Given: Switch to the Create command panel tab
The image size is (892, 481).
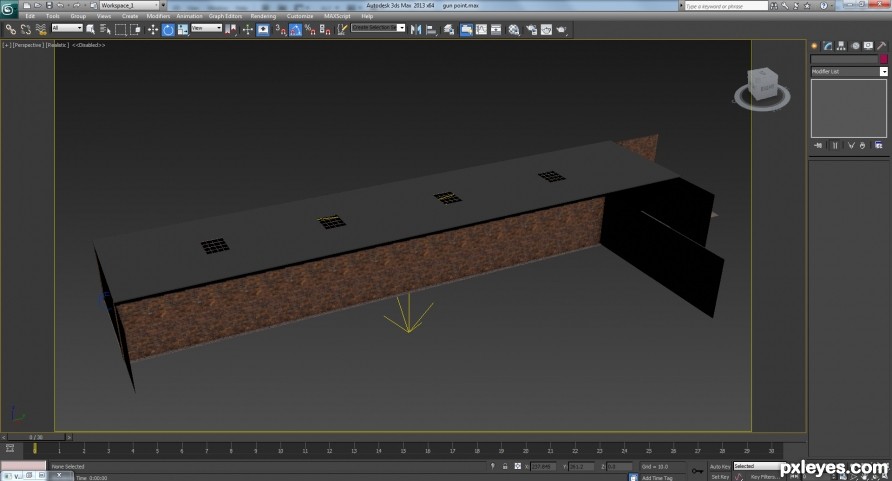Looking at the screenshot, I should [815, 46].
